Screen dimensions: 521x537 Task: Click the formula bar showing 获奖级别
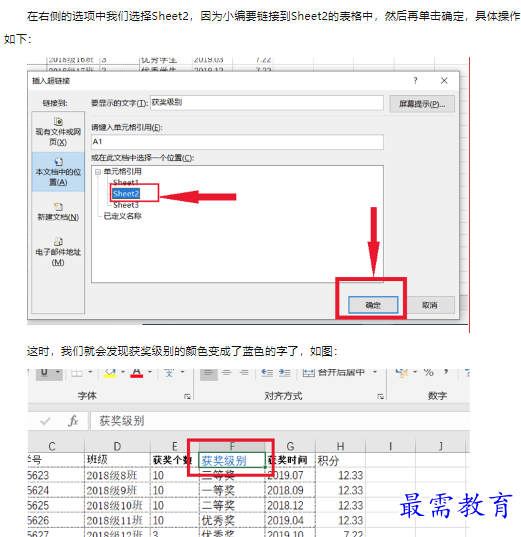(280, 421)
